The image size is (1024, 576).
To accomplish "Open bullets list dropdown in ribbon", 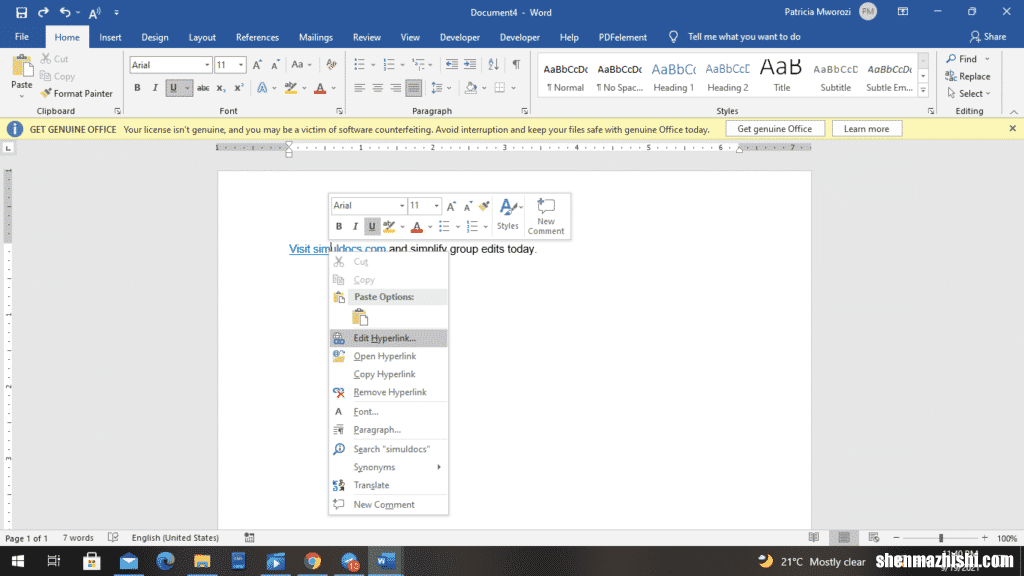I will [x=374, y=65].
